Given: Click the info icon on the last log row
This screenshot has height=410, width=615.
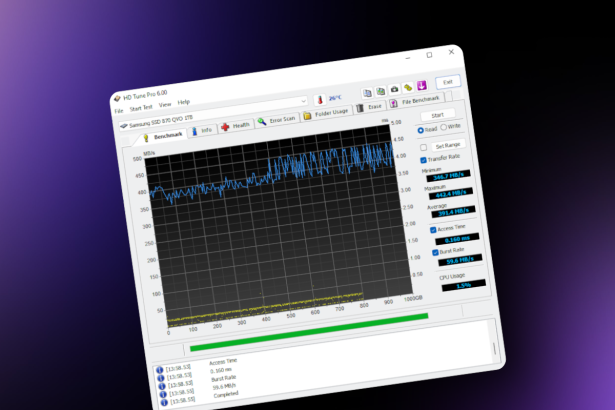Looking at the screenshot, I should [x=164, y=402].
